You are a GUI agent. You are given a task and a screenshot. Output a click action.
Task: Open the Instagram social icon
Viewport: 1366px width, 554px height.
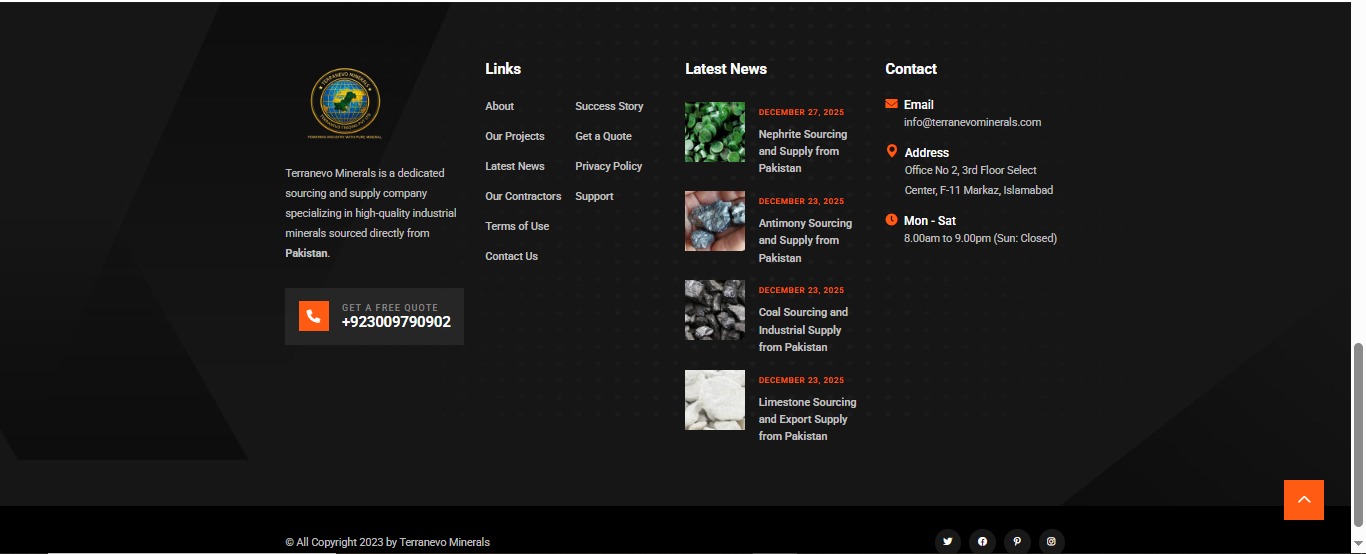(x=1051, y=542)
